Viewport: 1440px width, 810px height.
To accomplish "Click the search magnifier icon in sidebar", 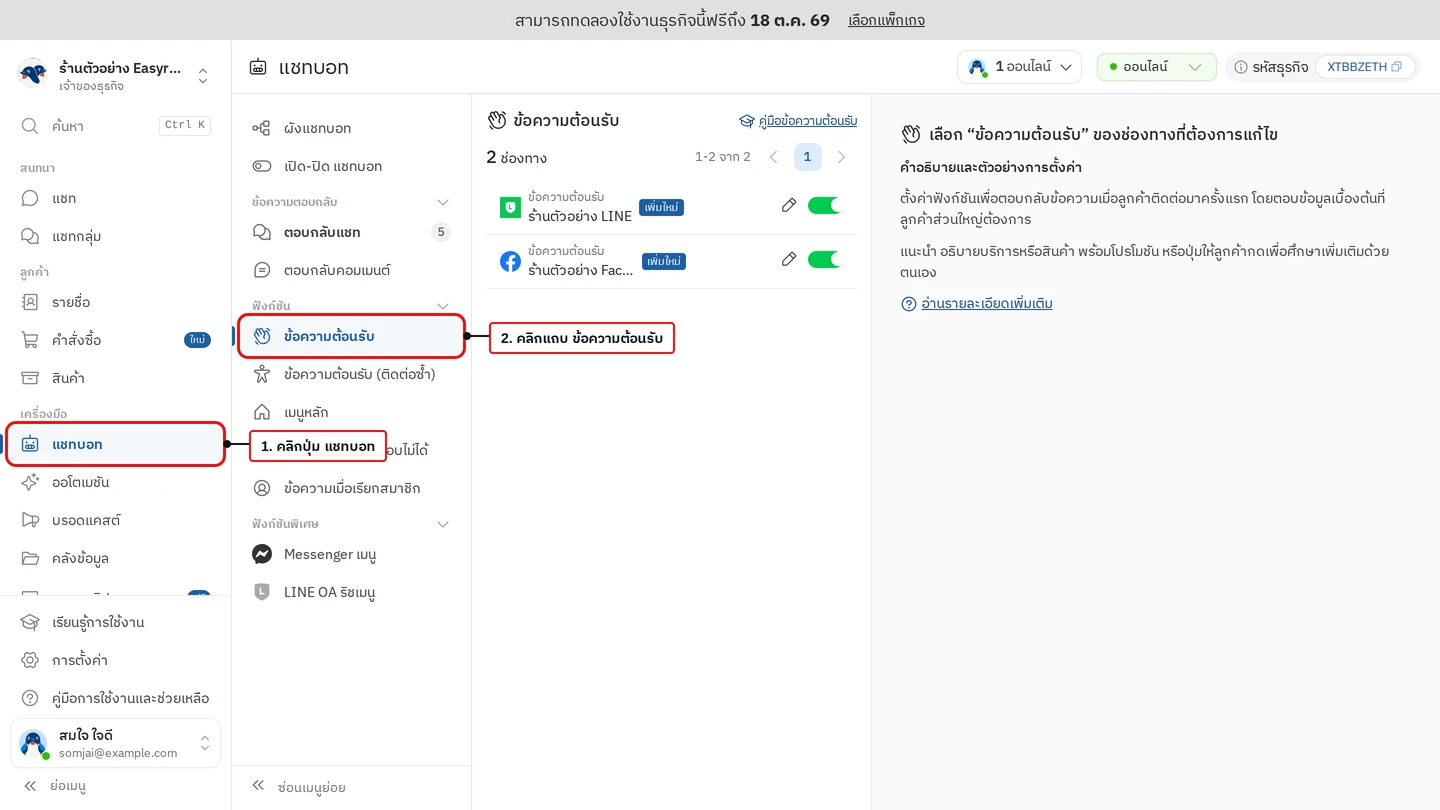I will 30,126.
